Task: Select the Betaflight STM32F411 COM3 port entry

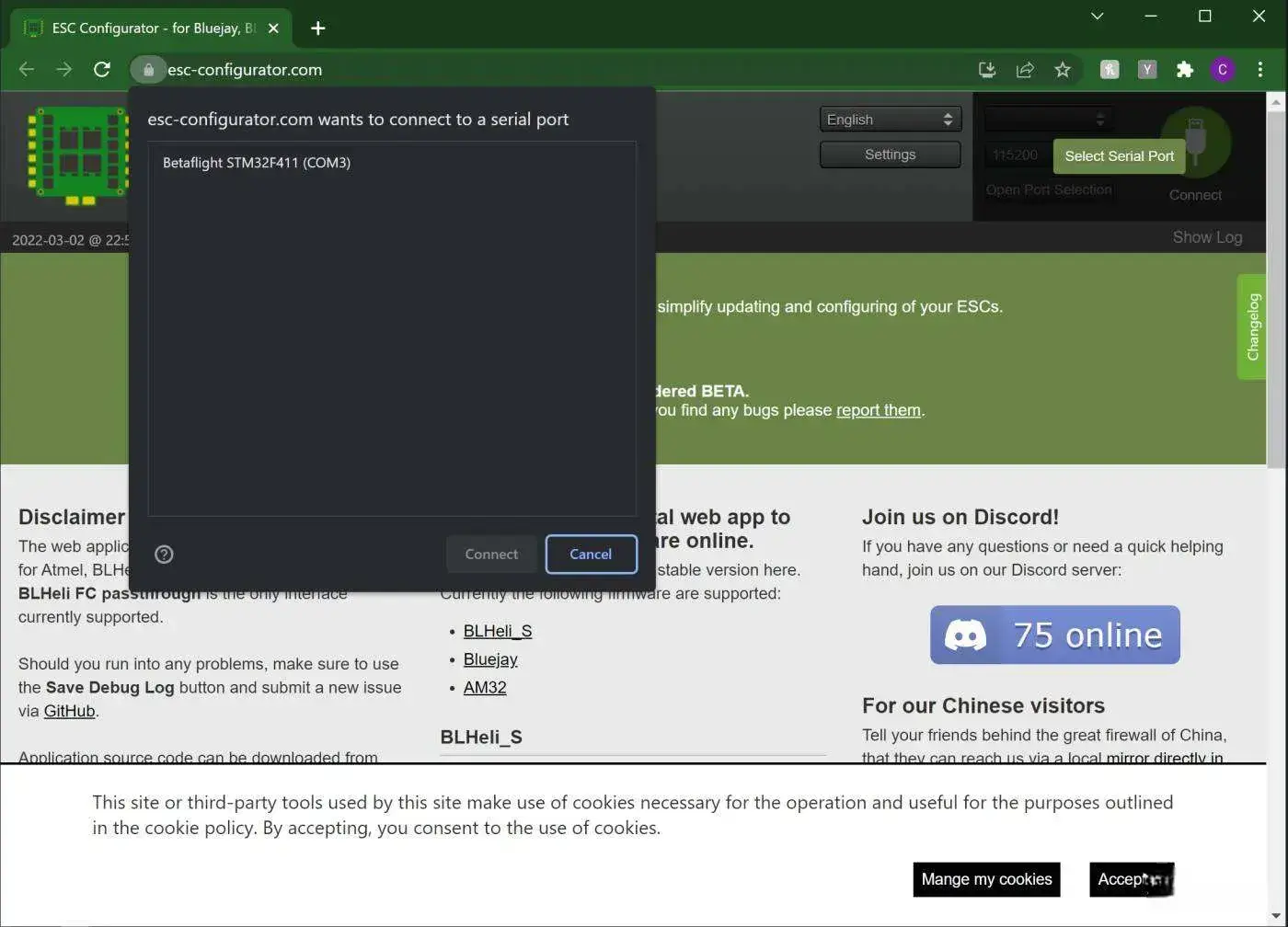Action: click(257, 163)
